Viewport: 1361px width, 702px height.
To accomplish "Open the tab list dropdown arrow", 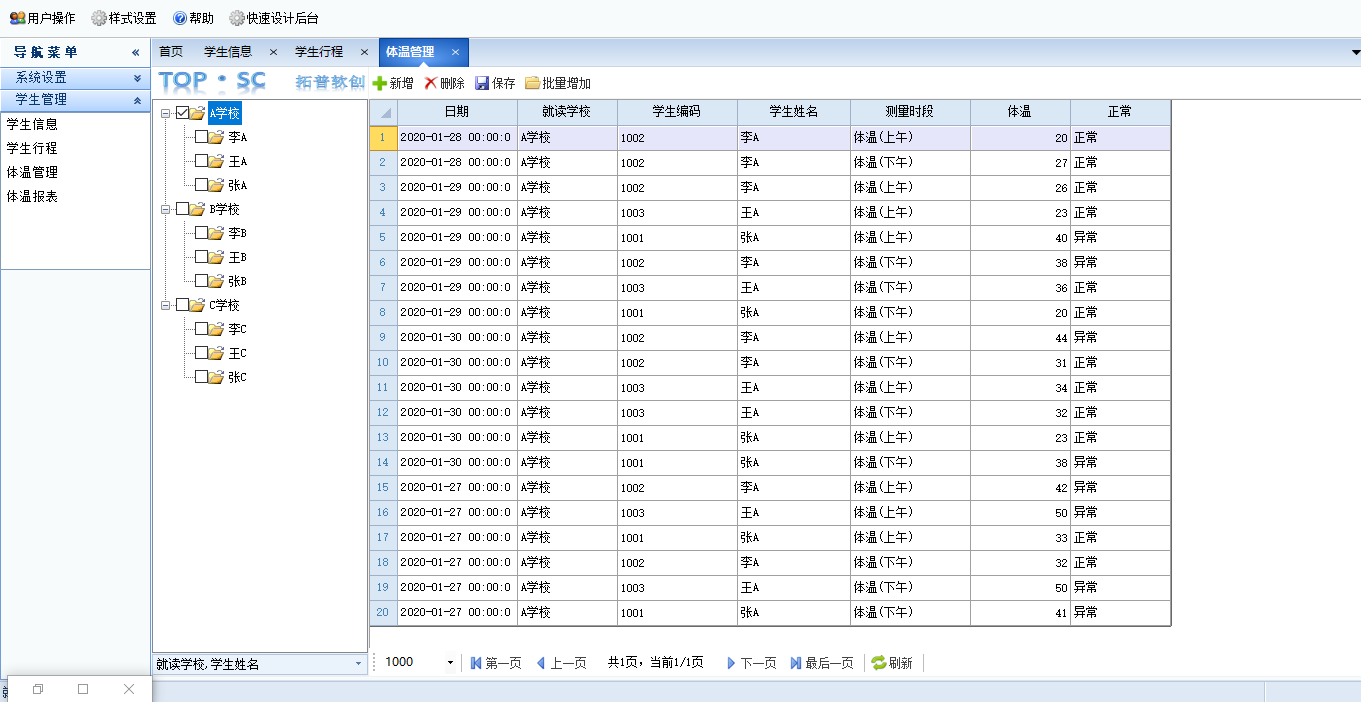I will [1355, 52].
